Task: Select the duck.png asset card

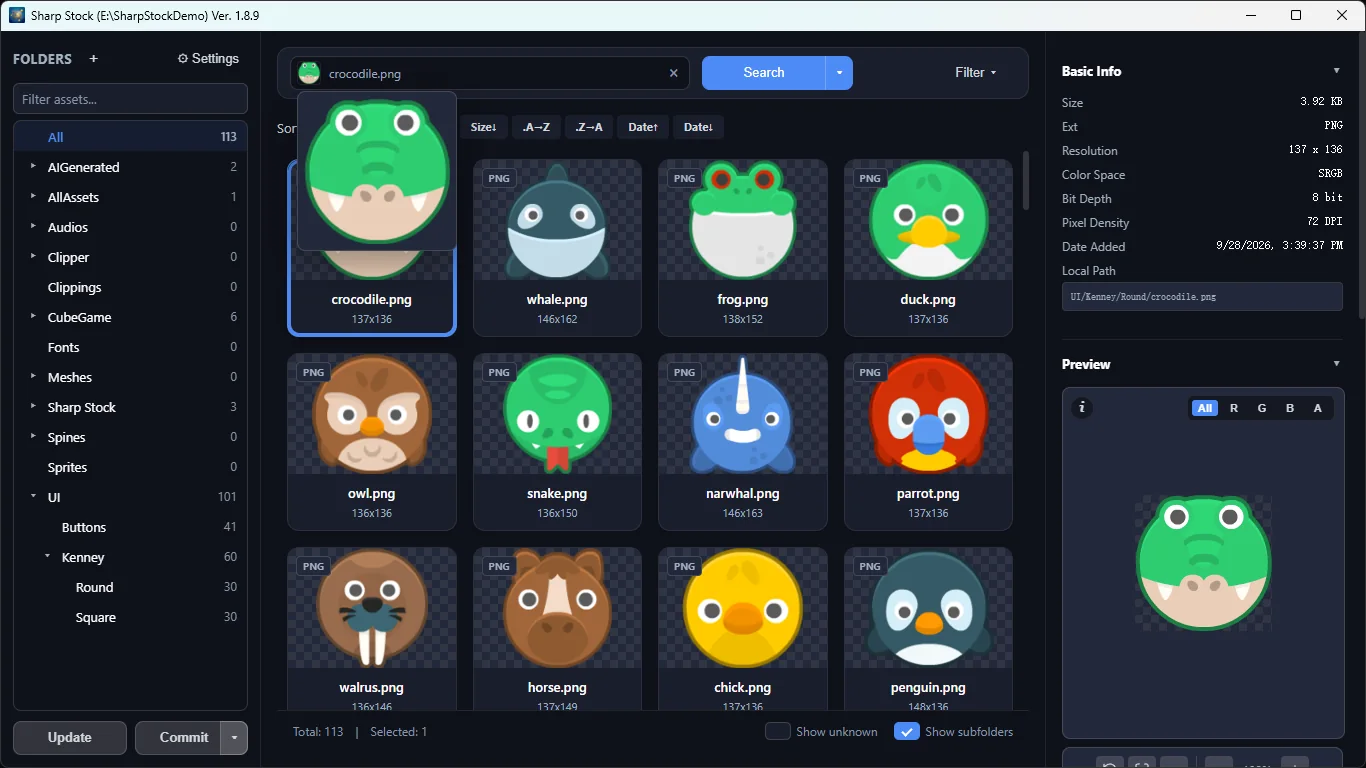Action: 928,248
